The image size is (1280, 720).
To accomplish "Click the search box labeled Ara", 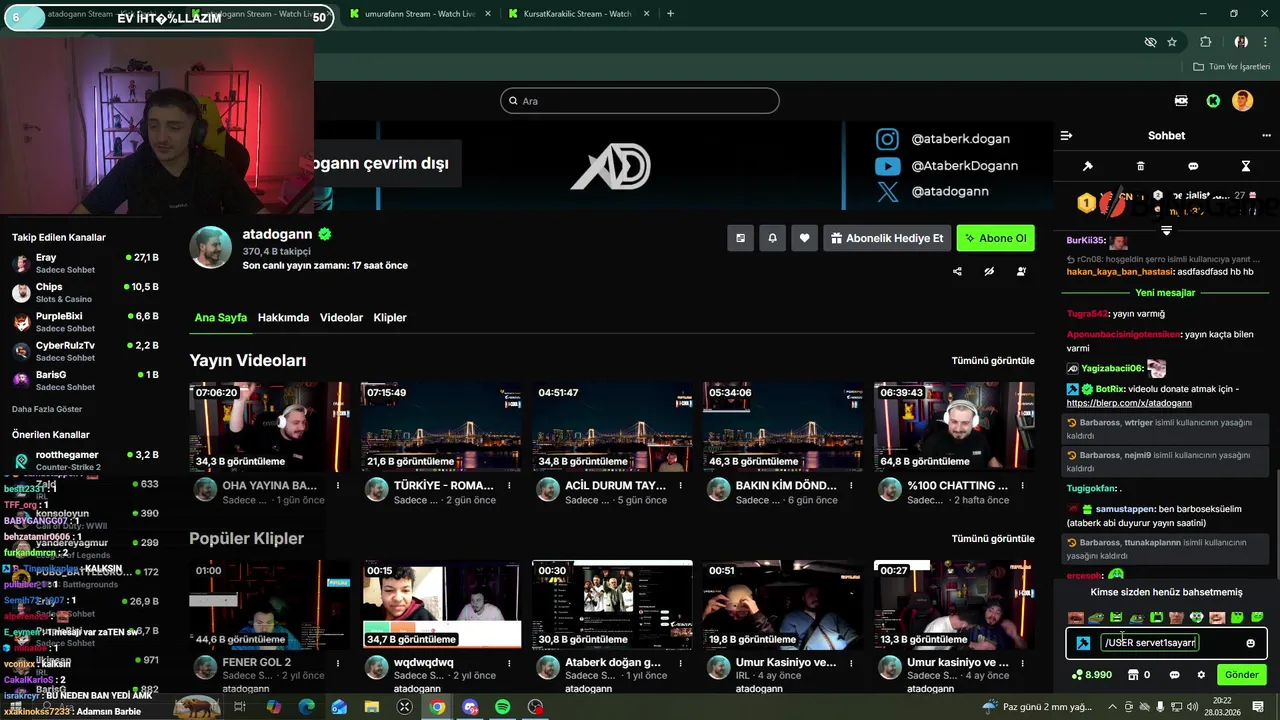I will point(640,101).
